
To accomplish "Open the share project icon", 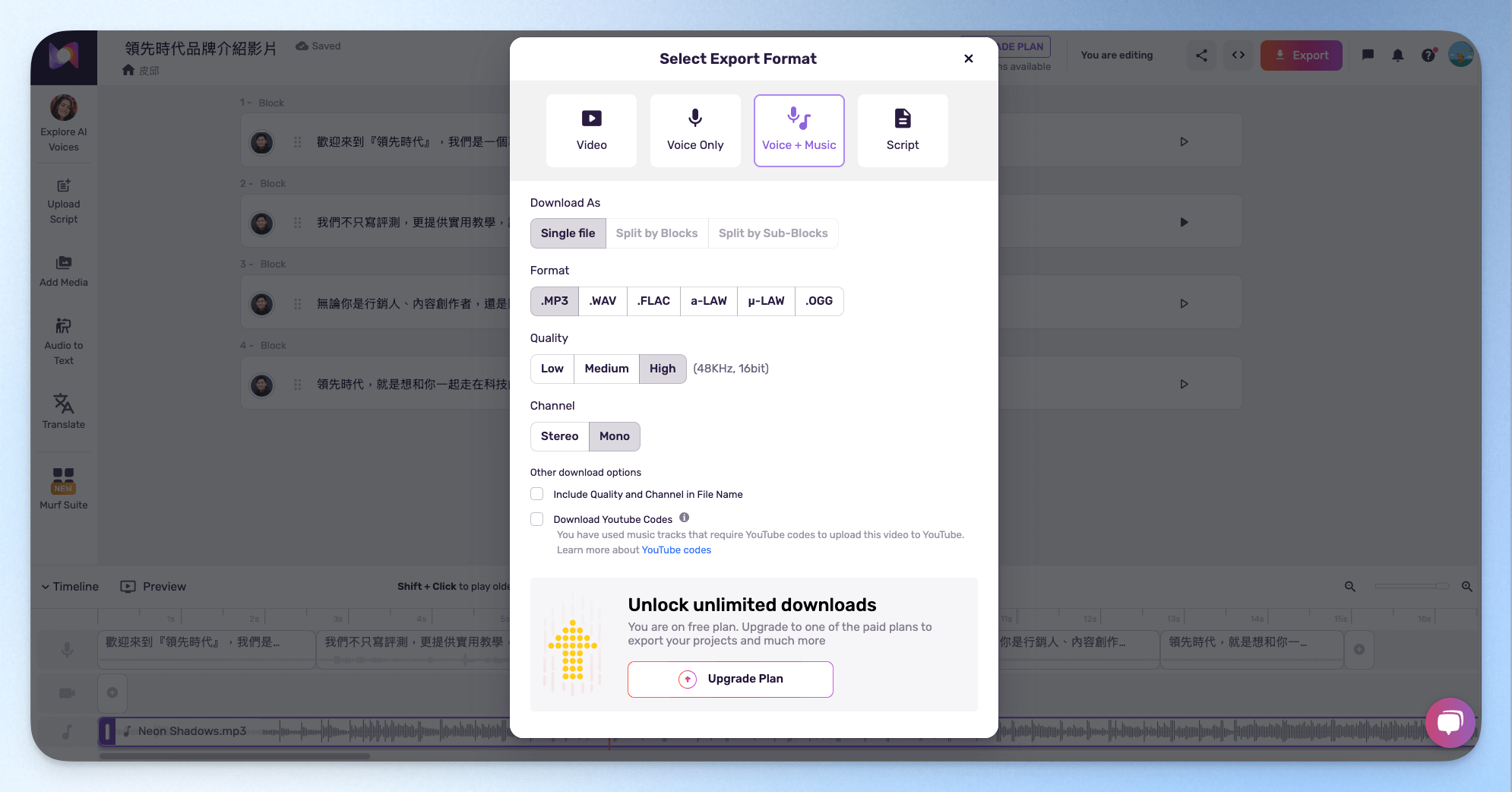I will 1201,55.
